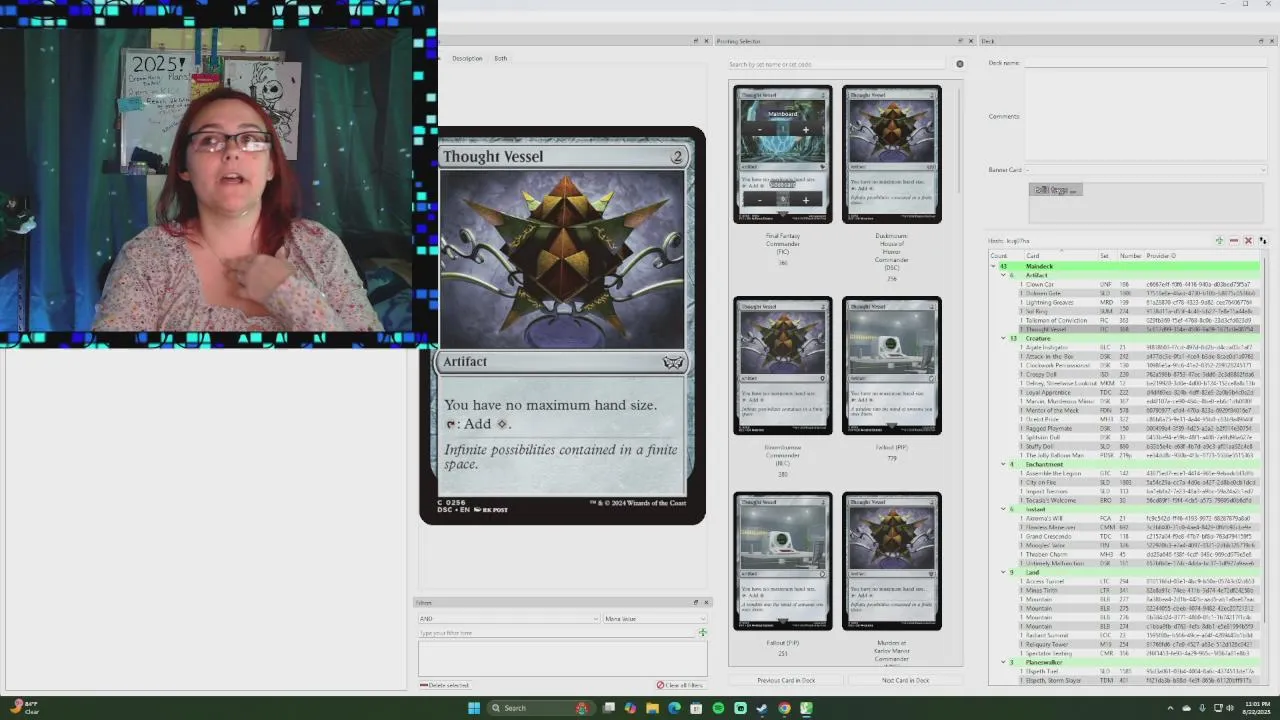The width and height of the screenshot is (1280, 720).
Task: Collapse the Creature group
Action: pos(1003,338)
